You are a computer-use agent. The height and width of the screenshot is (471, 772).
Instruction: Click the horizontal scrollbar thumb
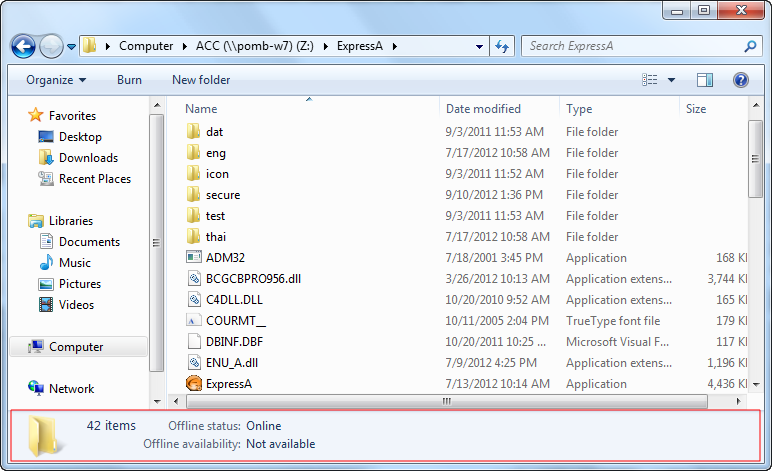click(447, 401)
